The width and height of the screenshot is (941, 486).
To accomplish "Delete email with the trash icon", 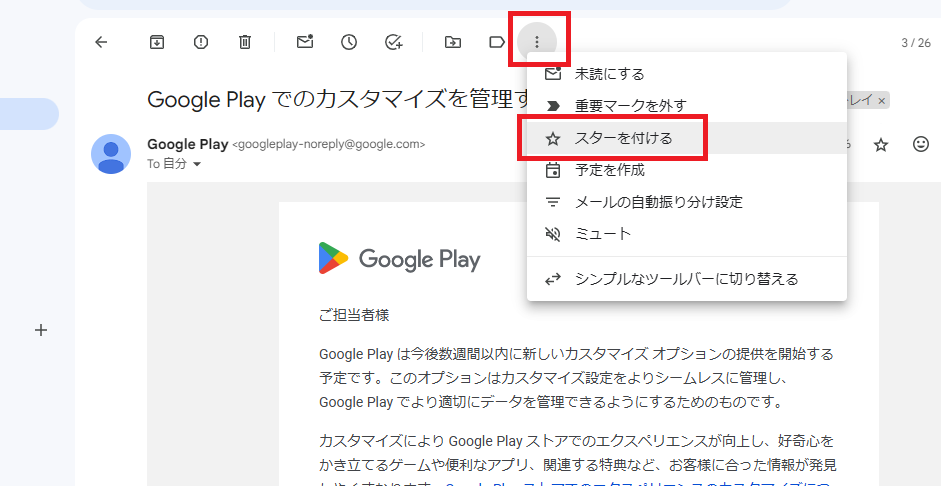I will (x=245, y=42).
